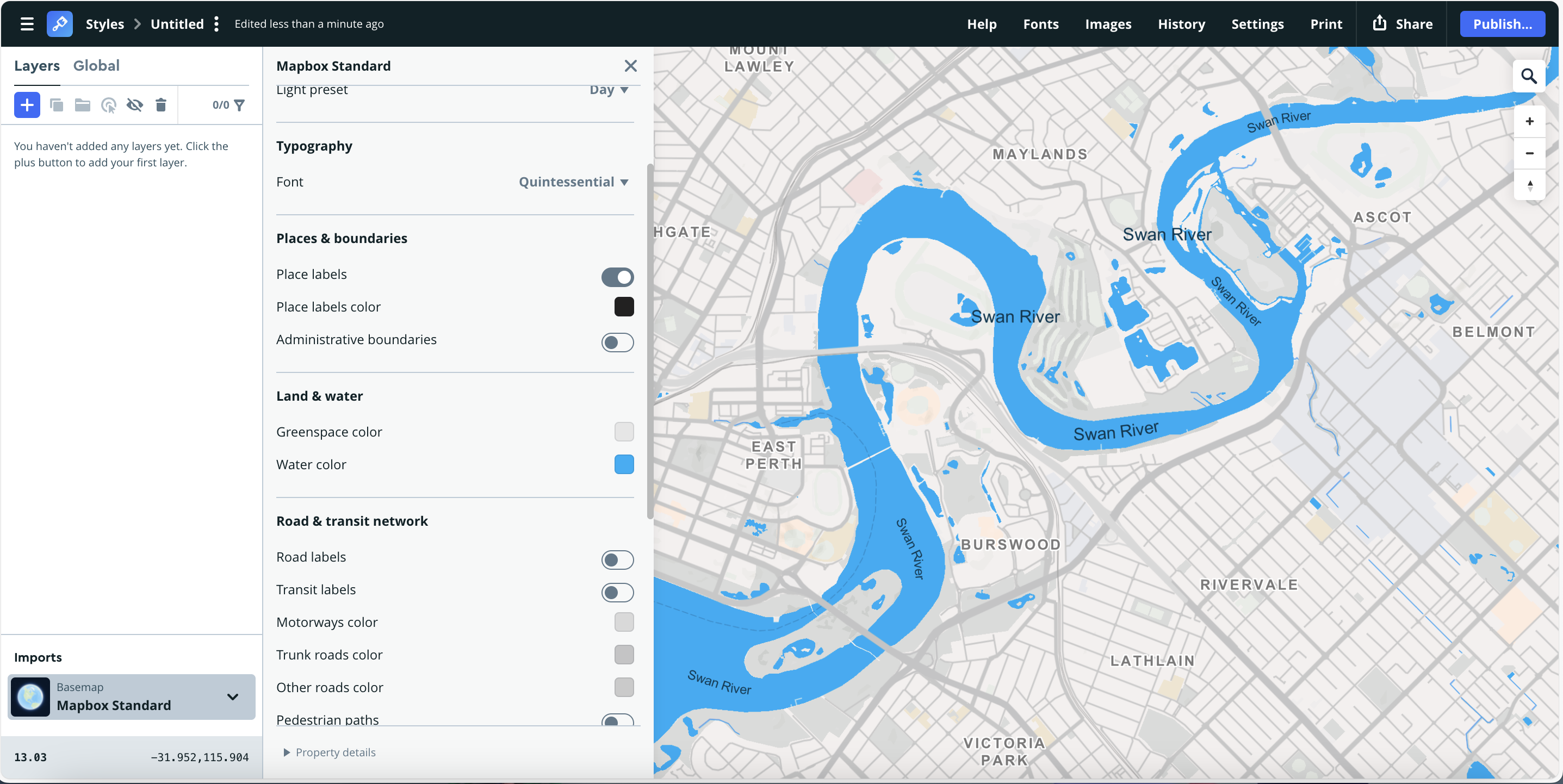Activate the select feature on map icon
Screen dimensions: 1563x784
109,104
